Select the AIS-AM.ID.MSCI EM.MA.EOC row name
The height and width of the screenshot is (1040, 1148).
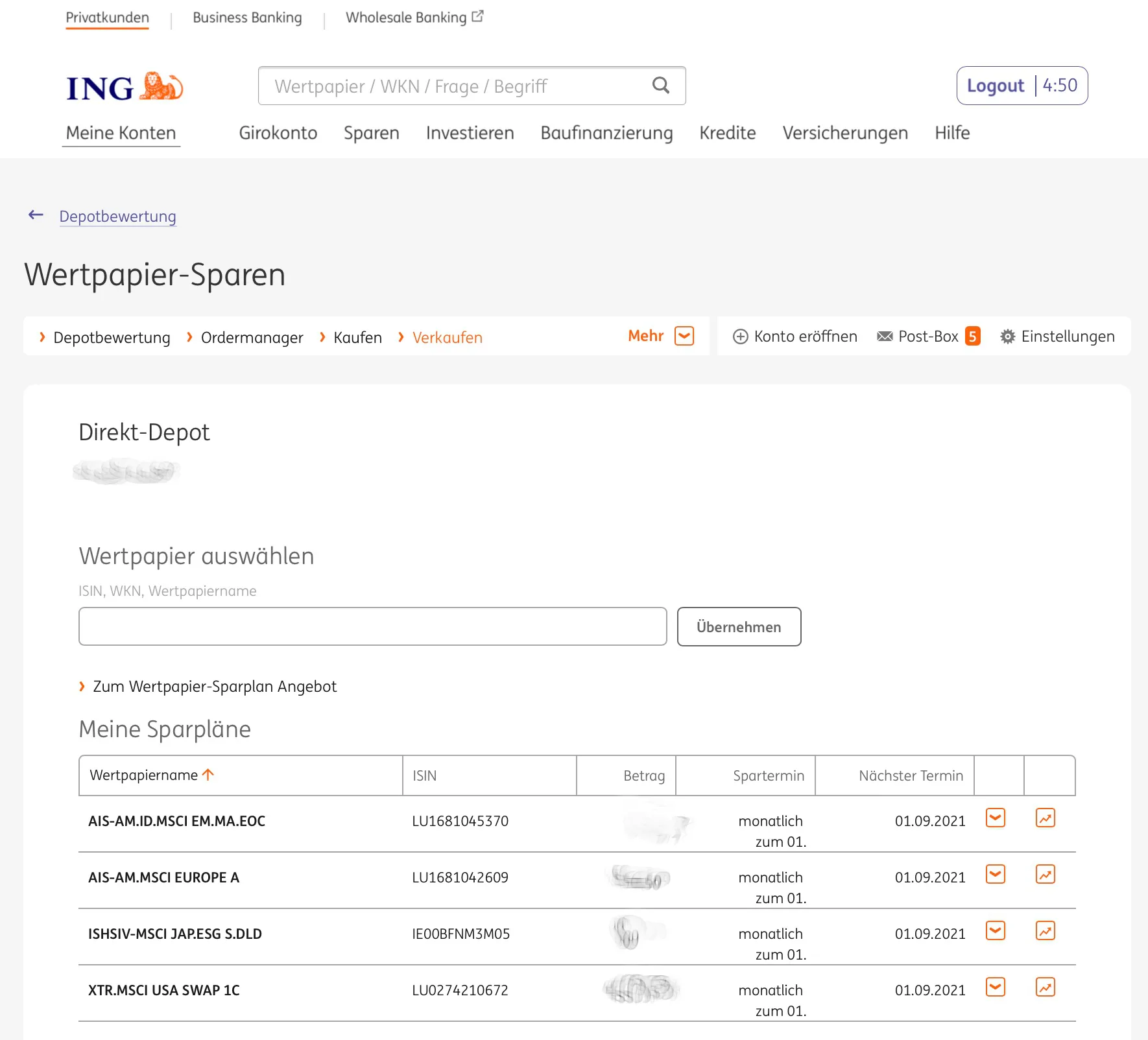click(x=177, y=821)
